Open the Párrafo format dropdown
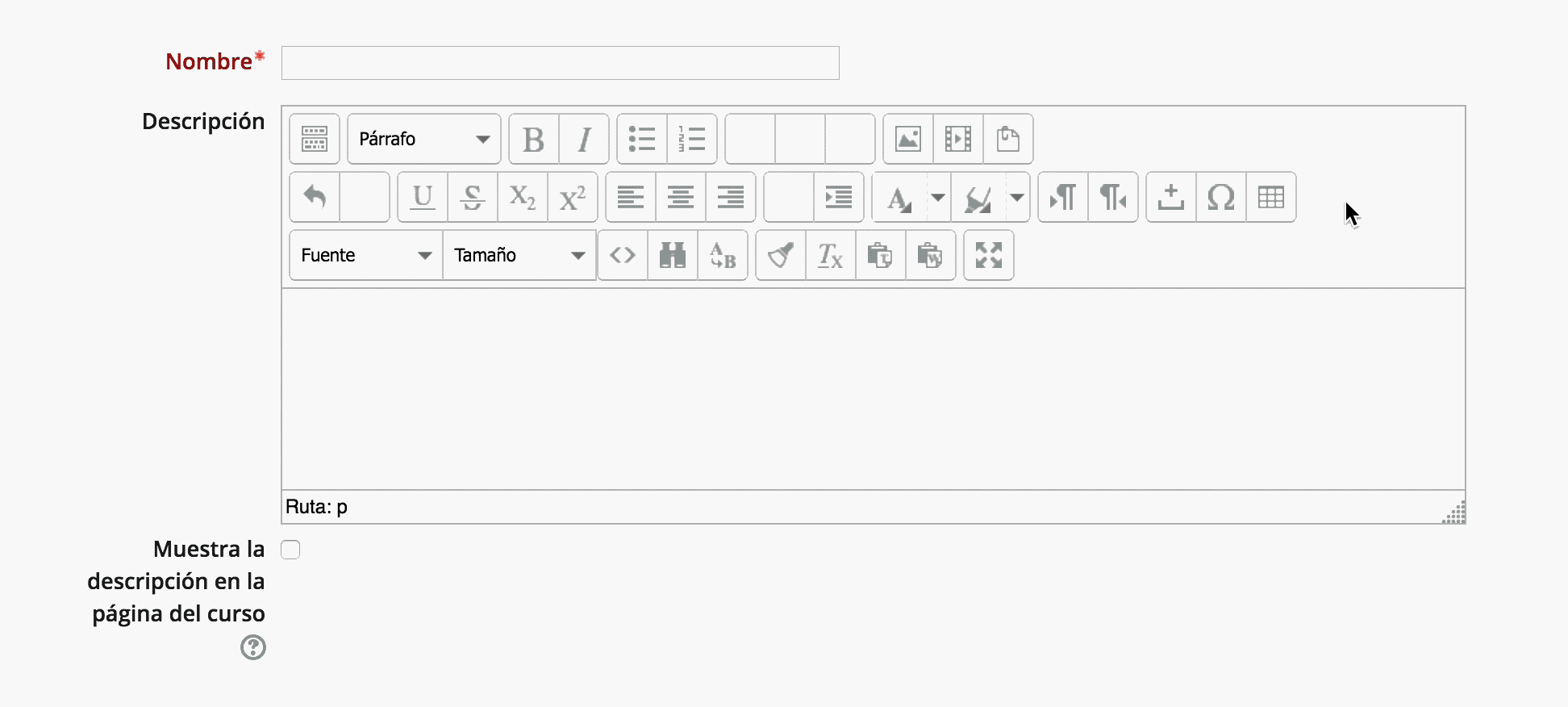The width and height of the screenshot is (1568, 707). (x=424, y=139)
